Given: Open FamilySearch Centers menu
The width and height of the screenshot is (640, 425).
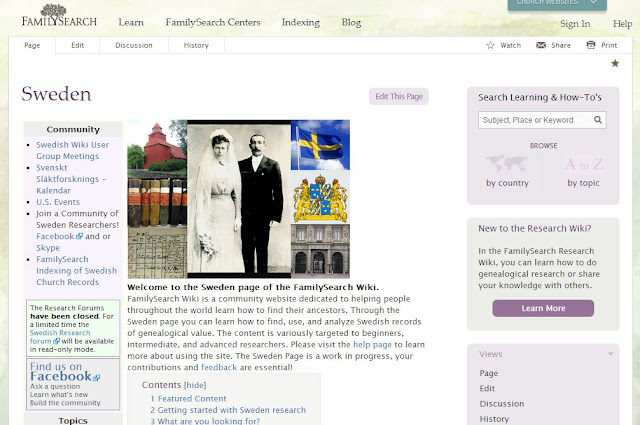Looking at the screenshot, I should coord(213,22).
